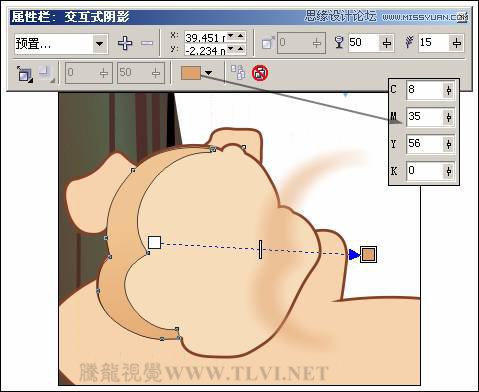This screenshot has height=392, width=479.
Task: Edit the x offset value 39.451
Action: click(x=205, y=37)
